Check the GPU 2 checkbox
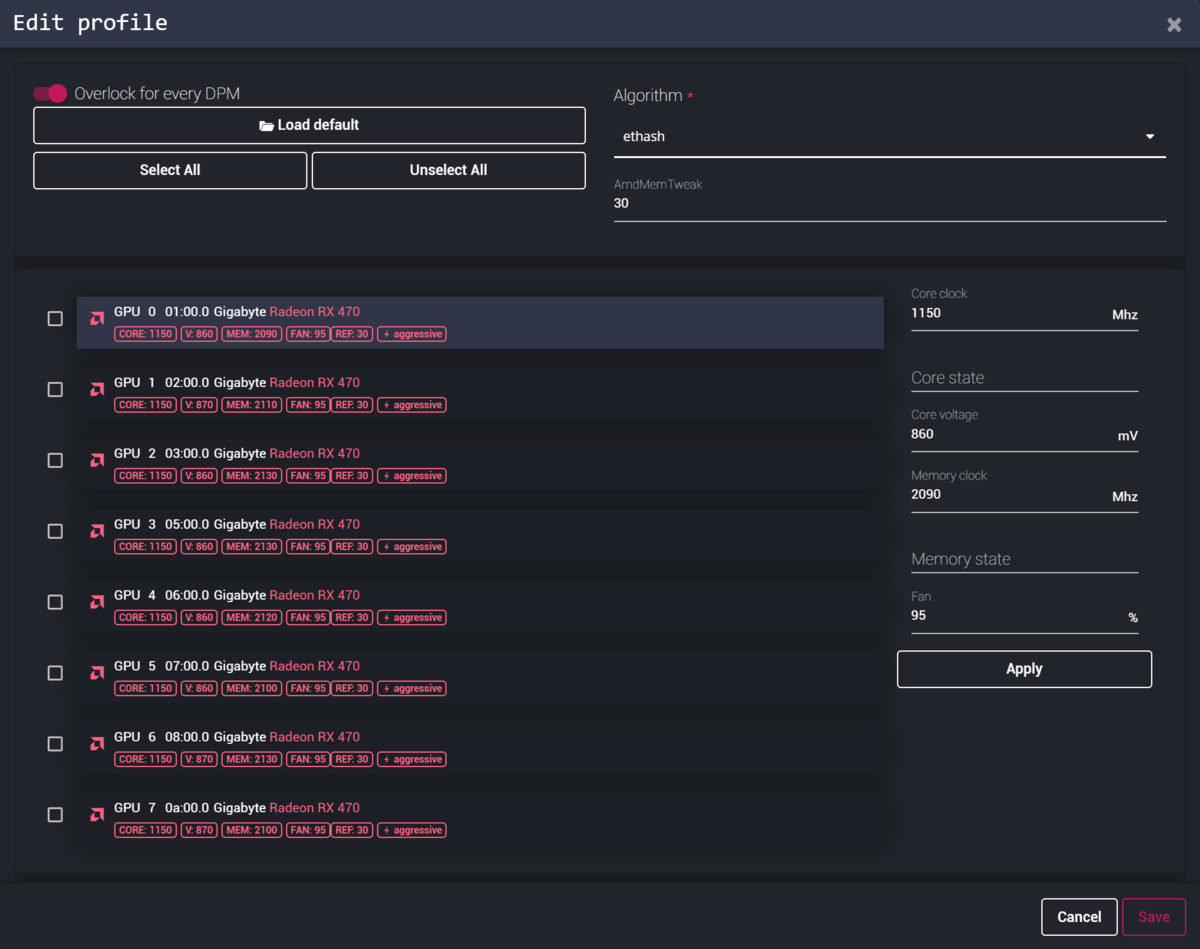The width and height of the screenshot is (1200, 949). tap(55, 461)
